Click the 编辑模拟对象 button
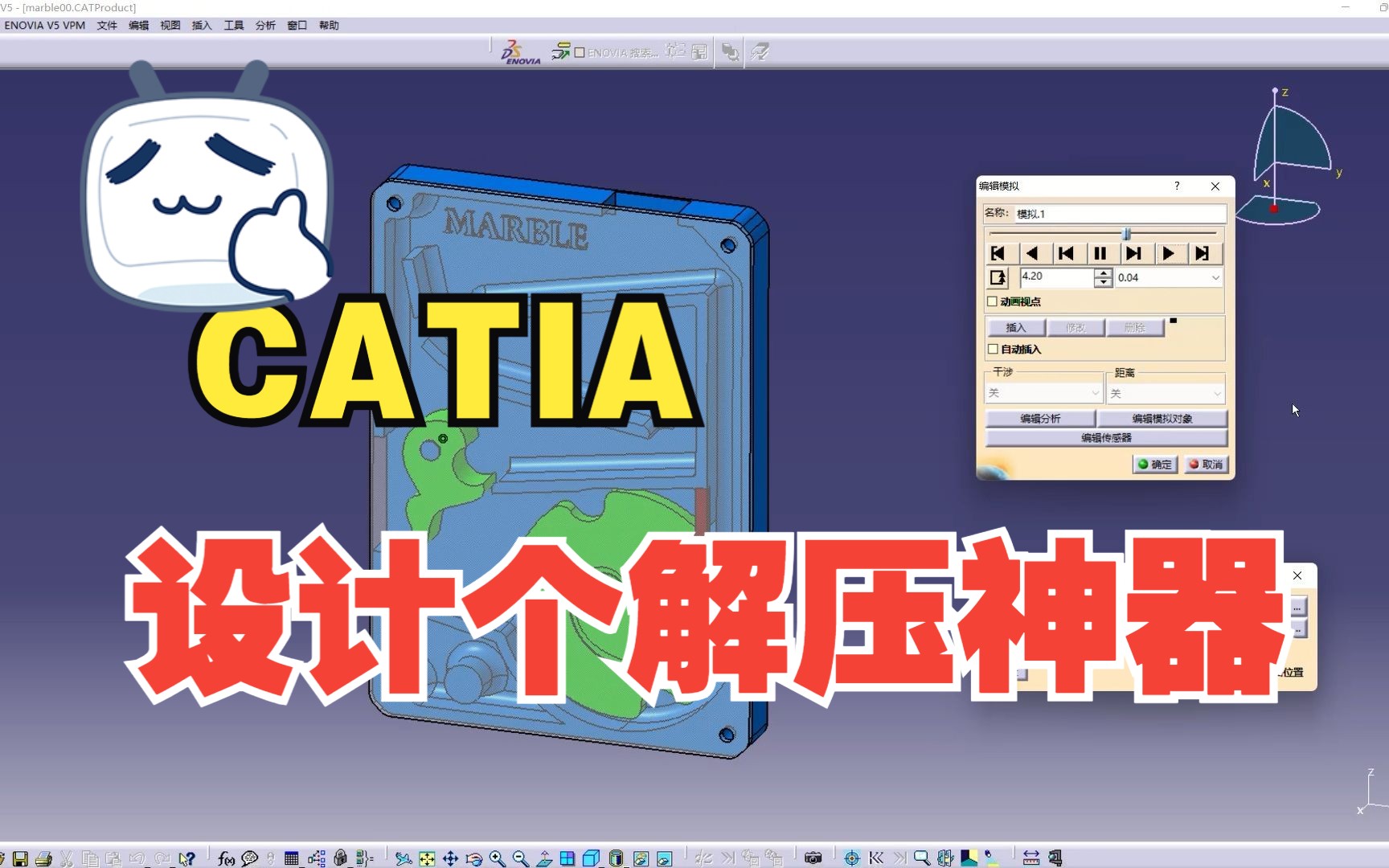This screenshot has width=1389, height=868. pyautogui.click(x=1162, y=419)
